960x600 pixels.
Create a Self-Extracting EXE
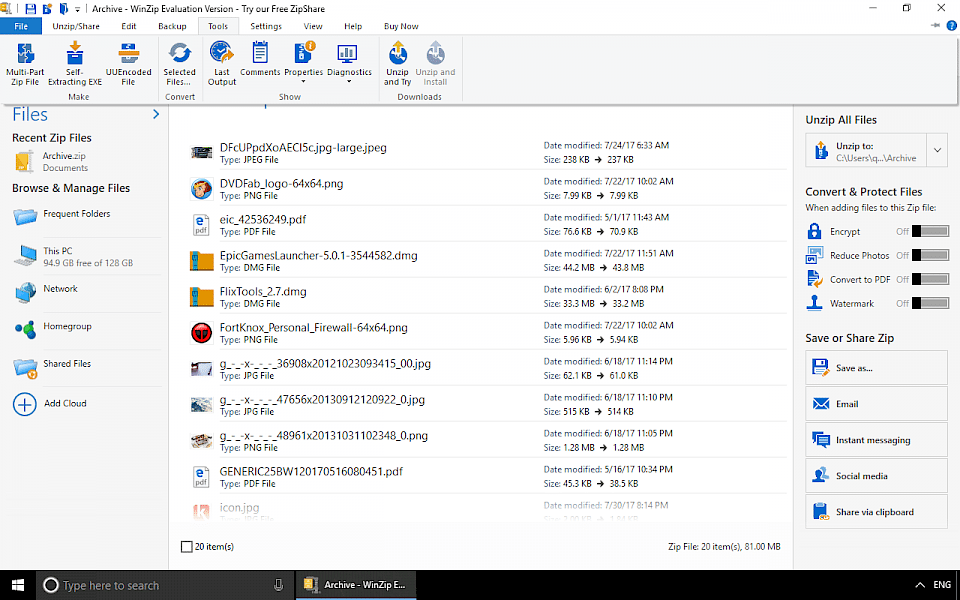[x=75, y=64]
